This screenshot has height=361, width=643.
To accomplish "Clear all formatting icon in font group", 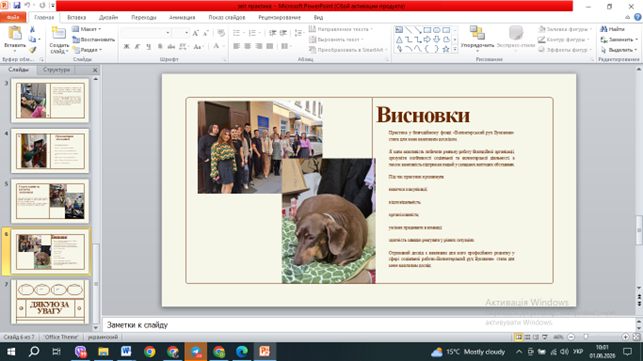I will pyautogui.click(x=221, y=33).
